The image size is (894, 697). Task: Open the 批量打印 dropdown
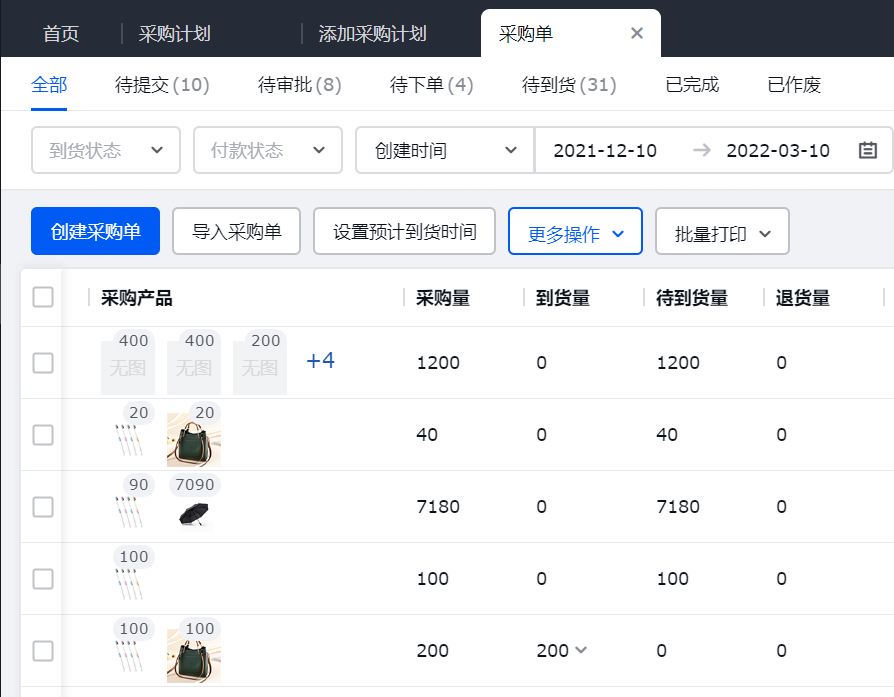click(722, 231)
